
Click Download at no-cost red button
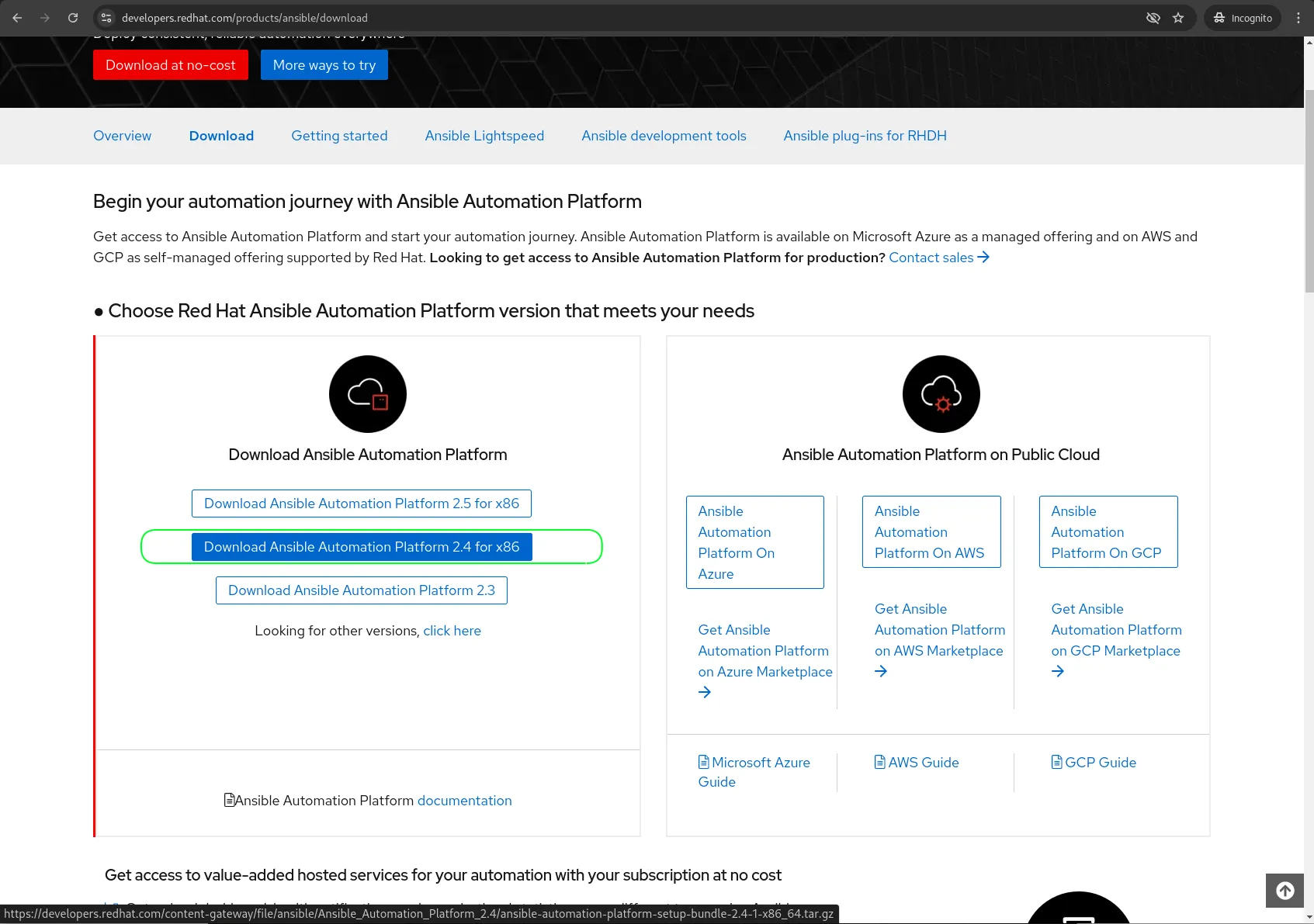pos(171,65)
